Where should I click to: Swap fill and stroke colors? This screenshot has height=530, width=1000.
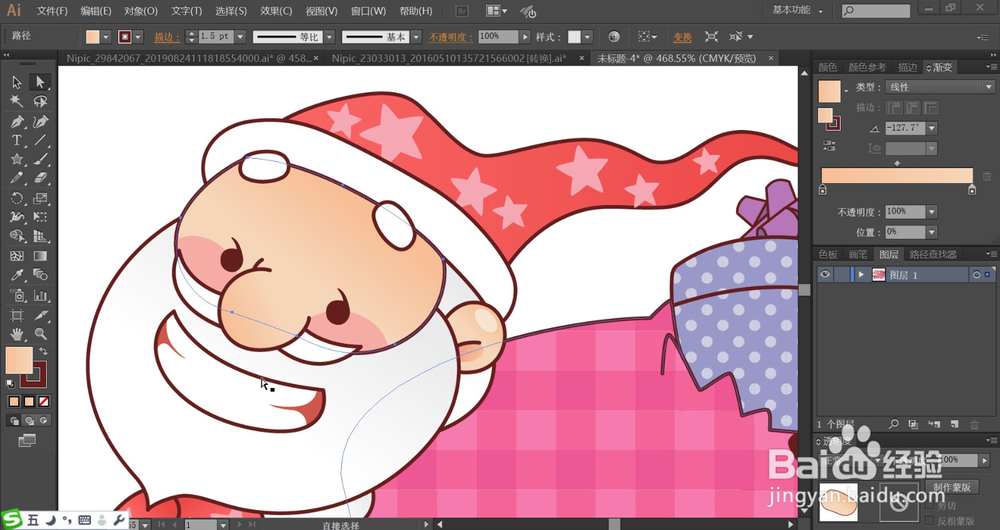click(43, 351)
